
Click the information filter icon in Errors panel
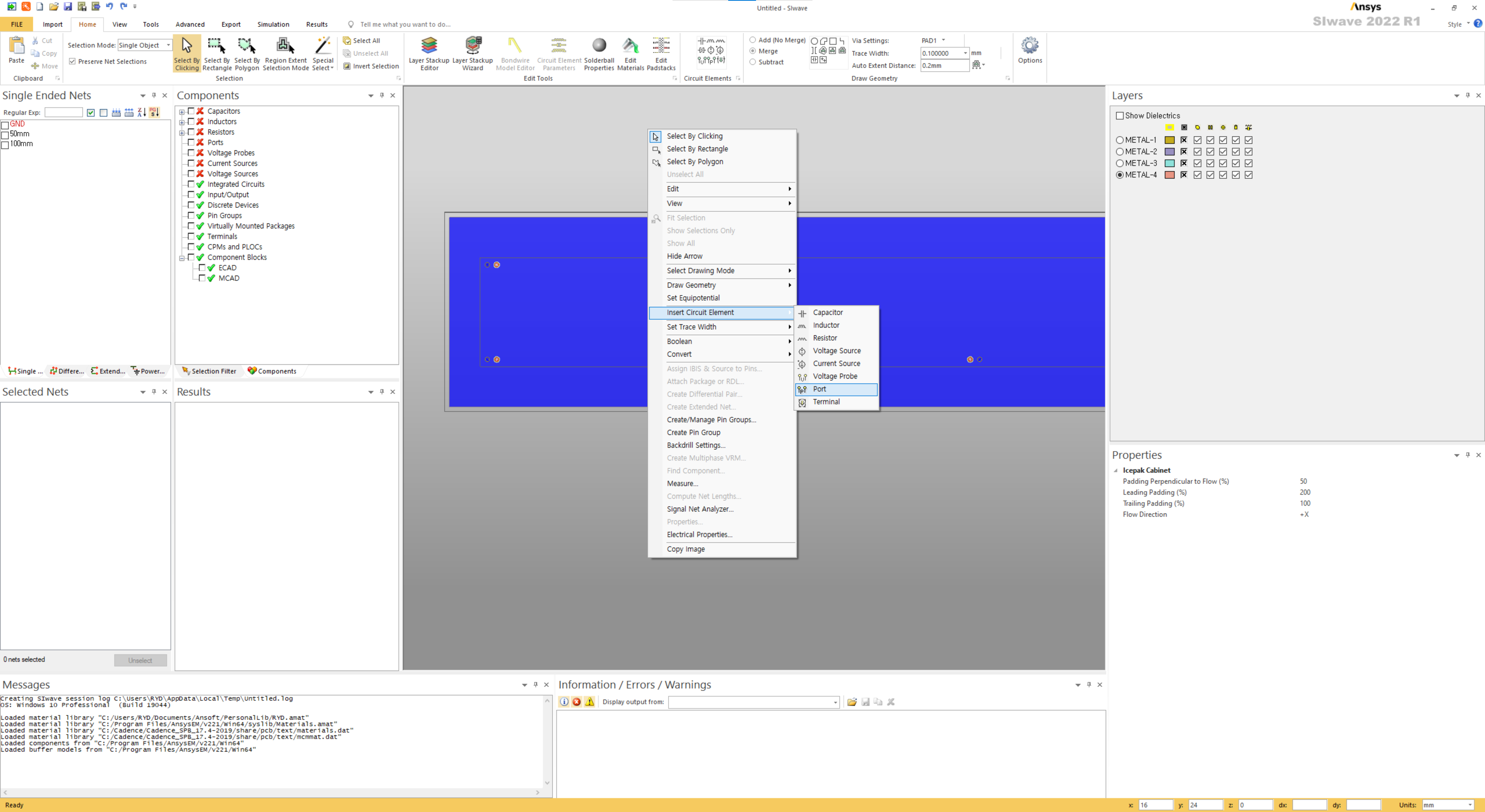coord(564,702)
